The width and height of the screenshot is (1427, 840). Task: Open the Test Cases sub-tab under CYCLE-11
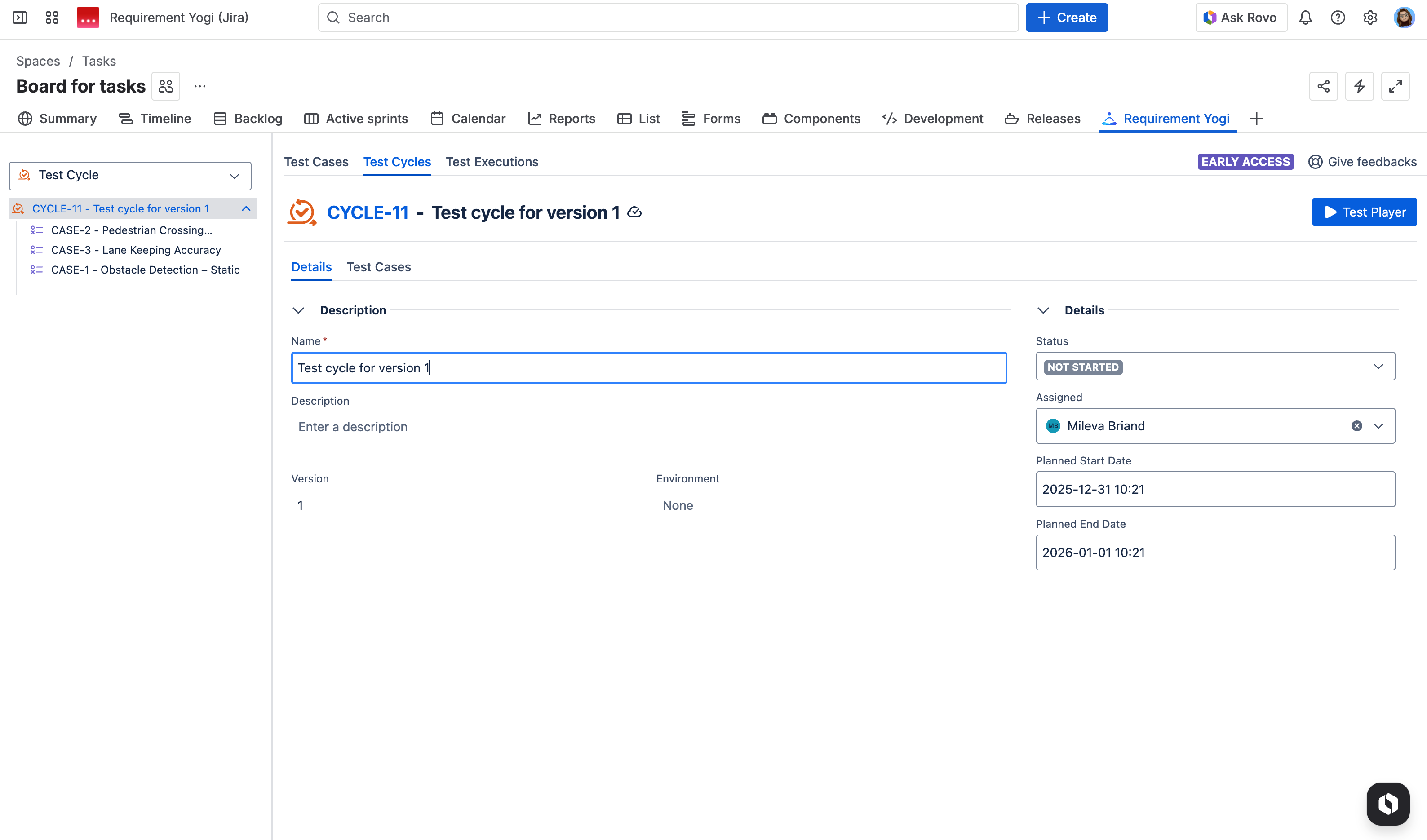(378, 267)
